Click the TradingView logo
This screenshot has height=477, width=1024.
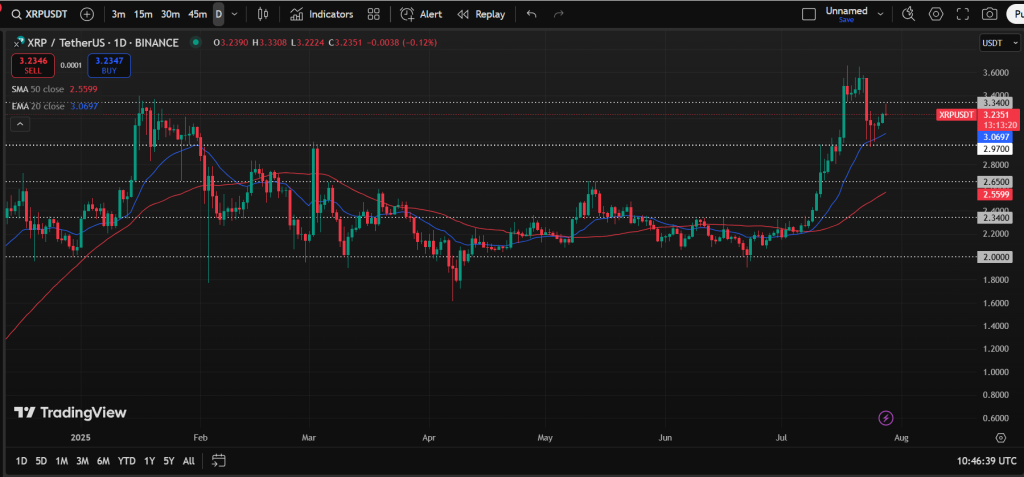click(x=71, y=412)
